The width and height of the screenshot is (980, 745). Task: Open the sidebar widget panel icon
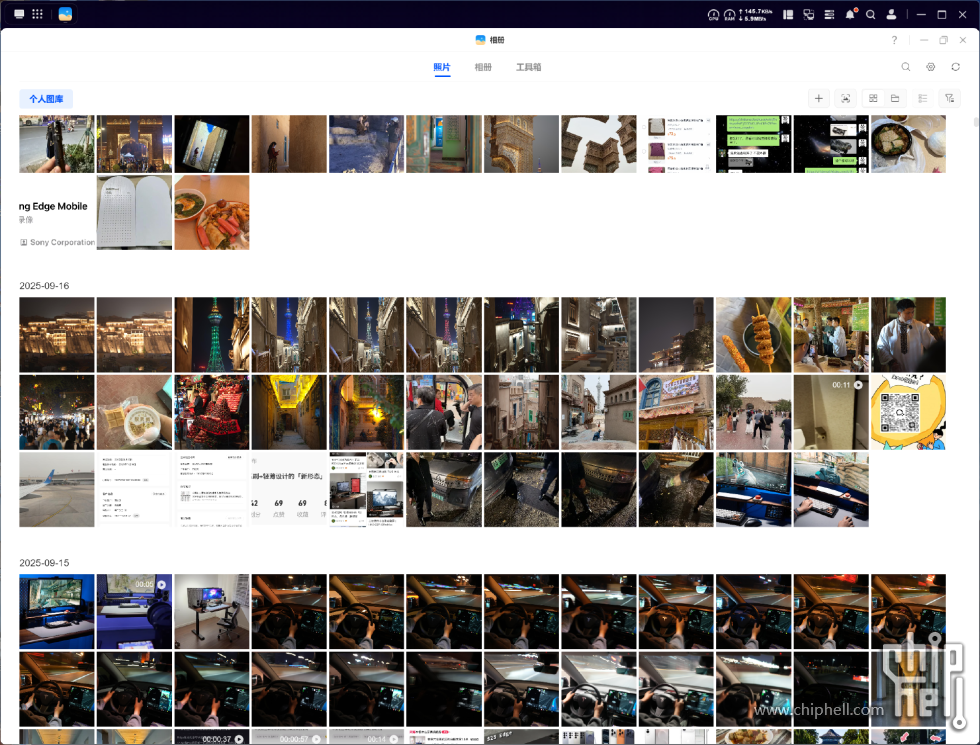788,14
